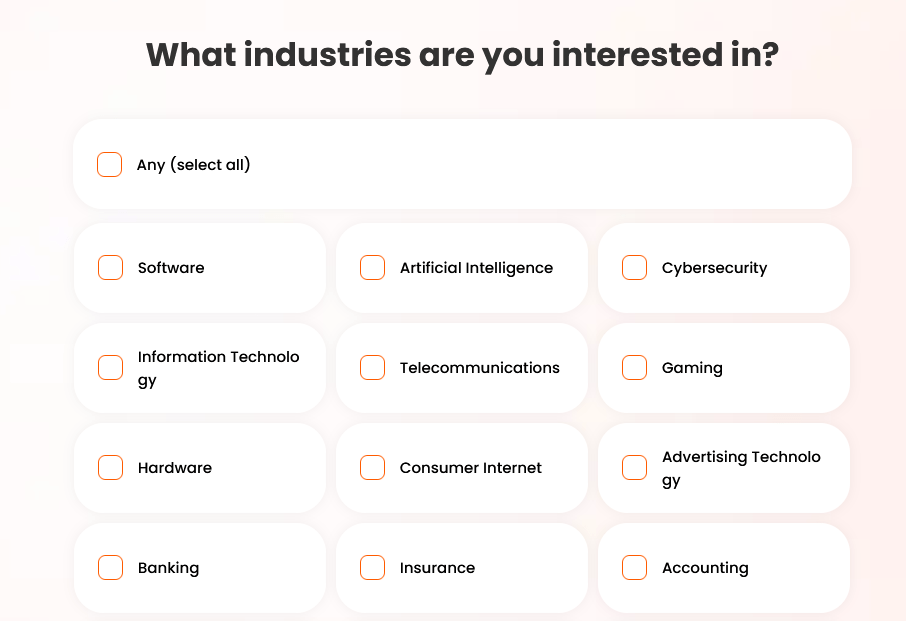Check the Gaming checkbox

click(x=634, y=367)
